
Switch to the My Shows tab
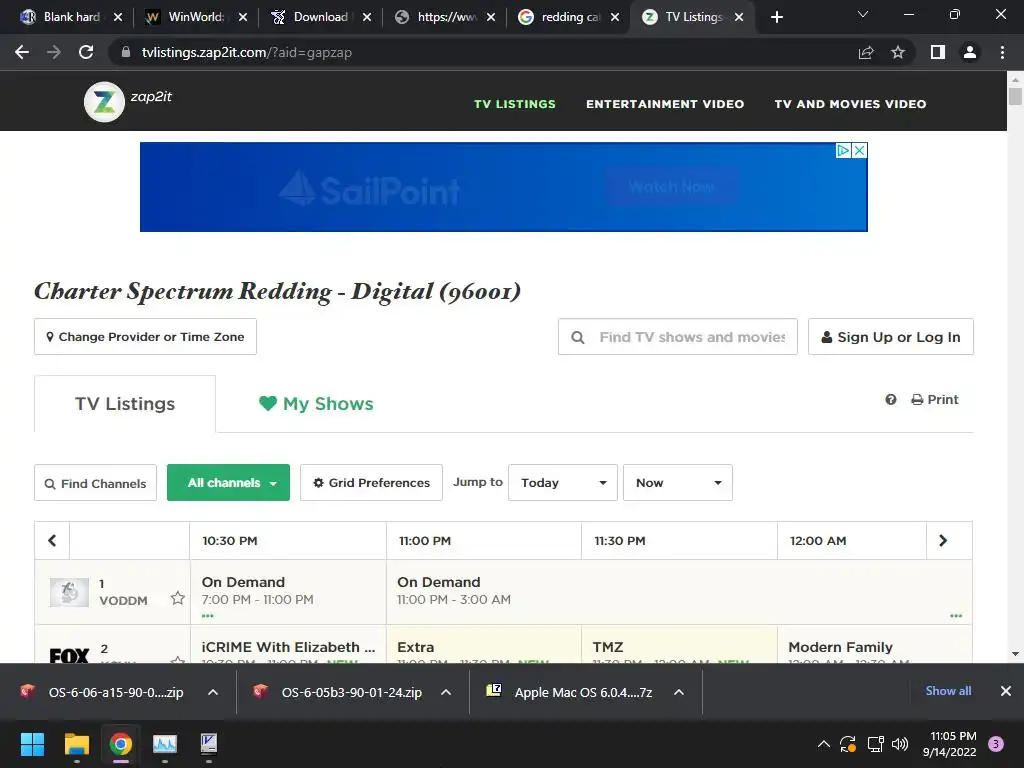point(316,404)
